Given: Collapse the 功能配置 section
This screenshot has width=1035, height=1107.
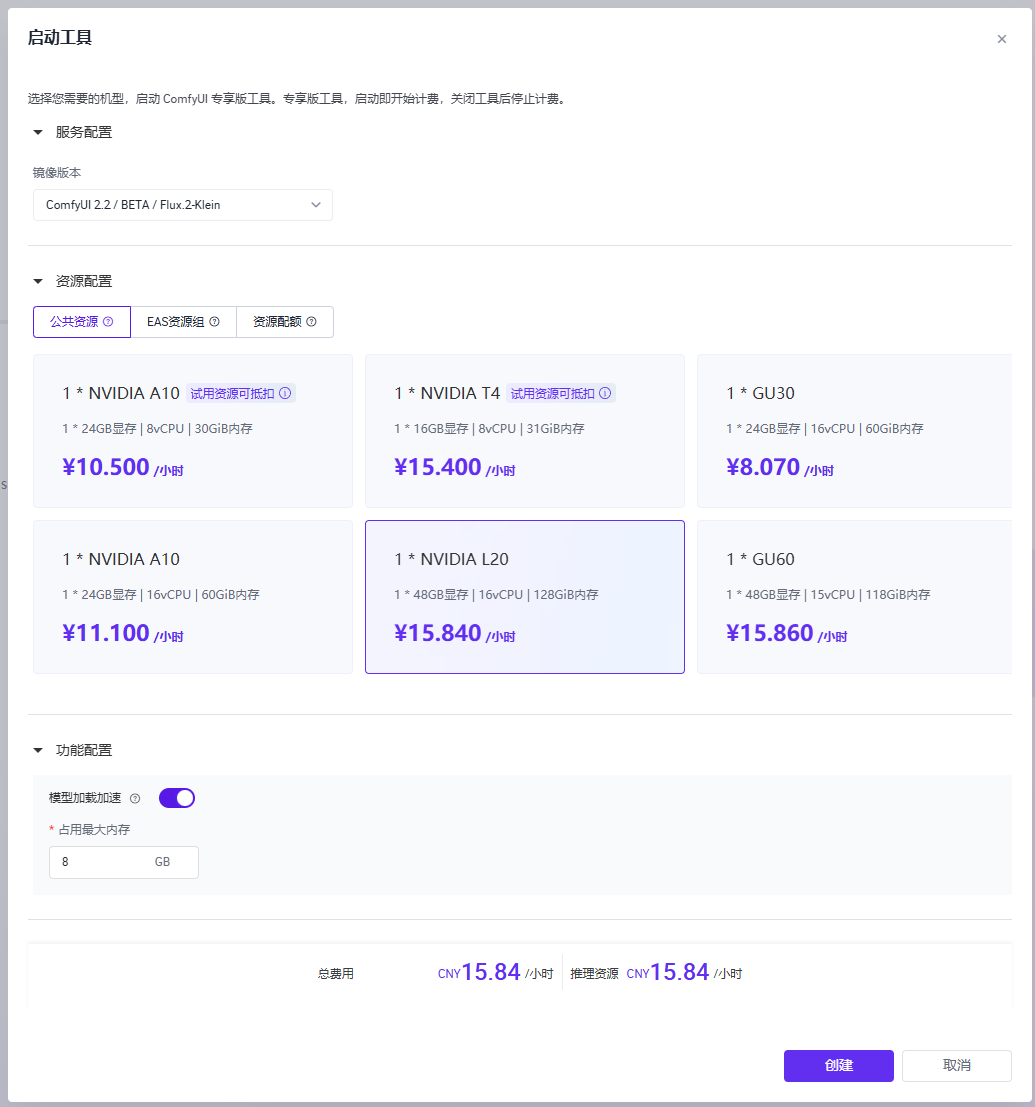Looking at the screenshot, I should [x=38, y=750].
